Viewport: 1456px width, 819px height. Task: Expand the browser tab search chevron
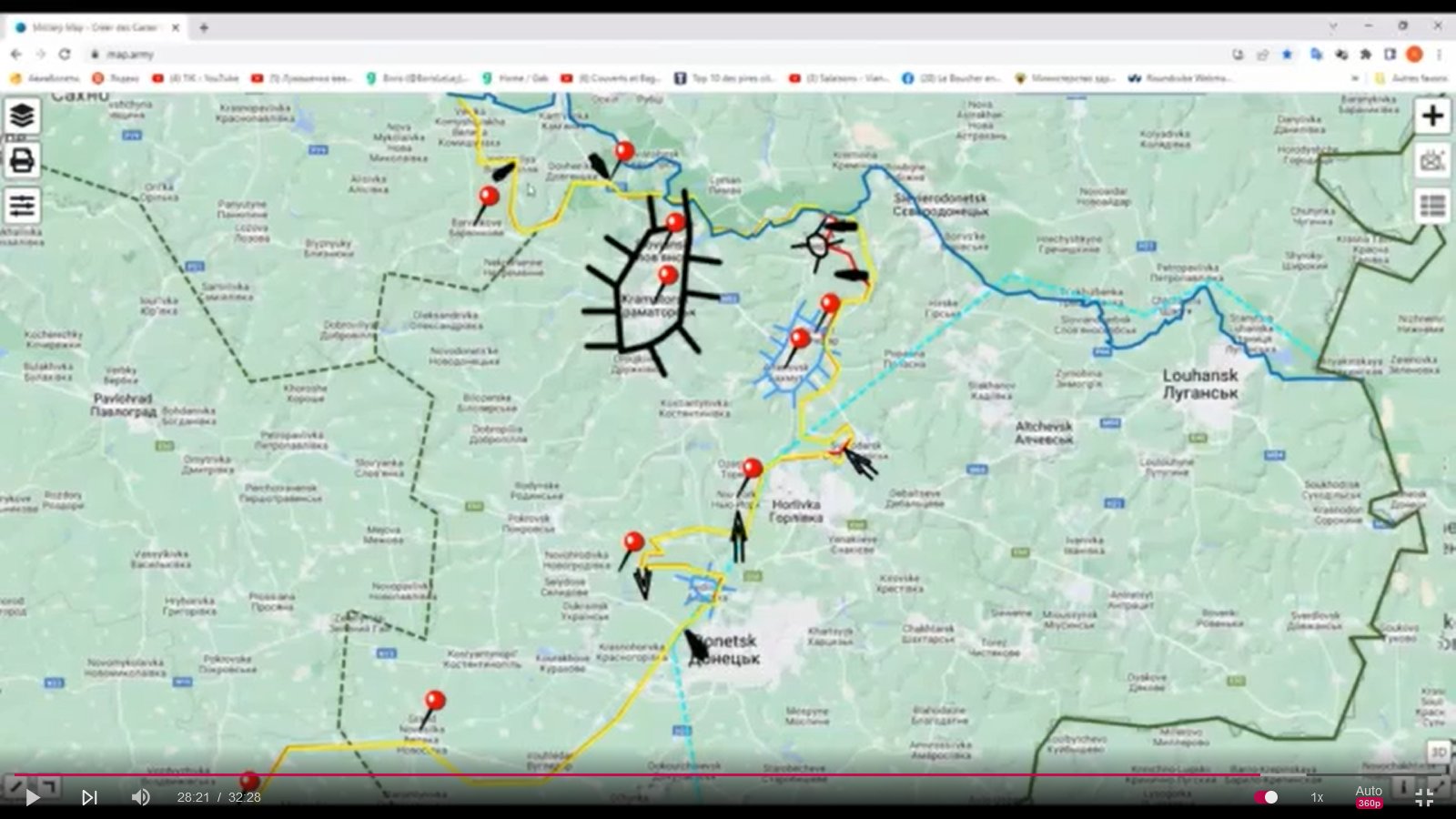click(x=1333, y=27)
